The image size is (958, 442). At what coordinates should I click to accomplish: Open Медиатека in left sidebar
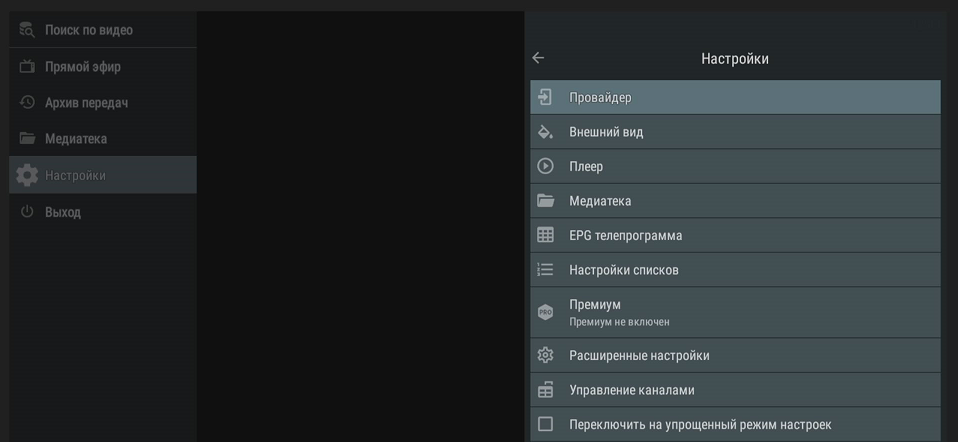75,139
